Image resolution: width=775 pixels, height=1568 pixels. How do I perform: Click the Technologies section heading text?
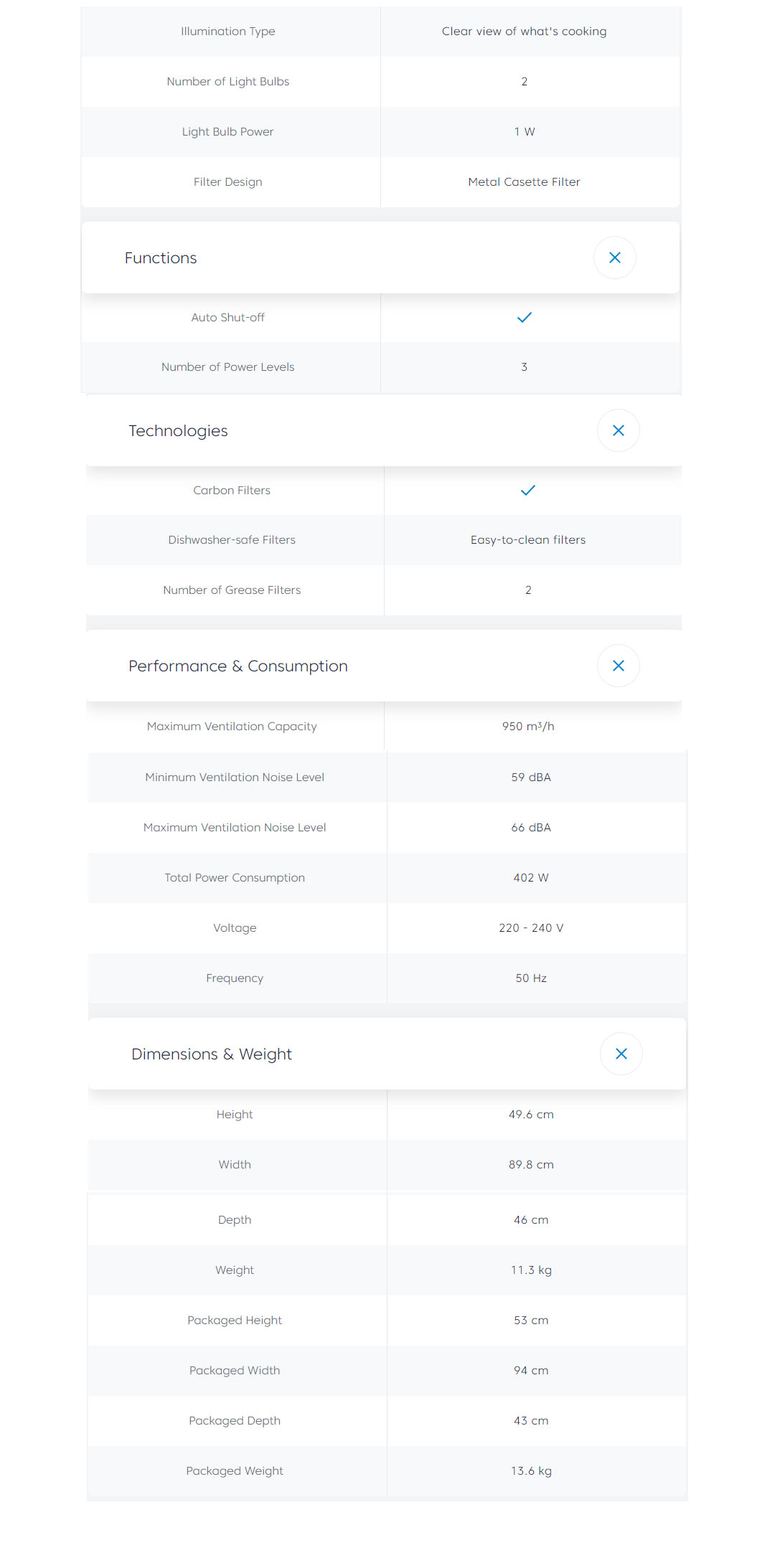[x=178, y=431]
